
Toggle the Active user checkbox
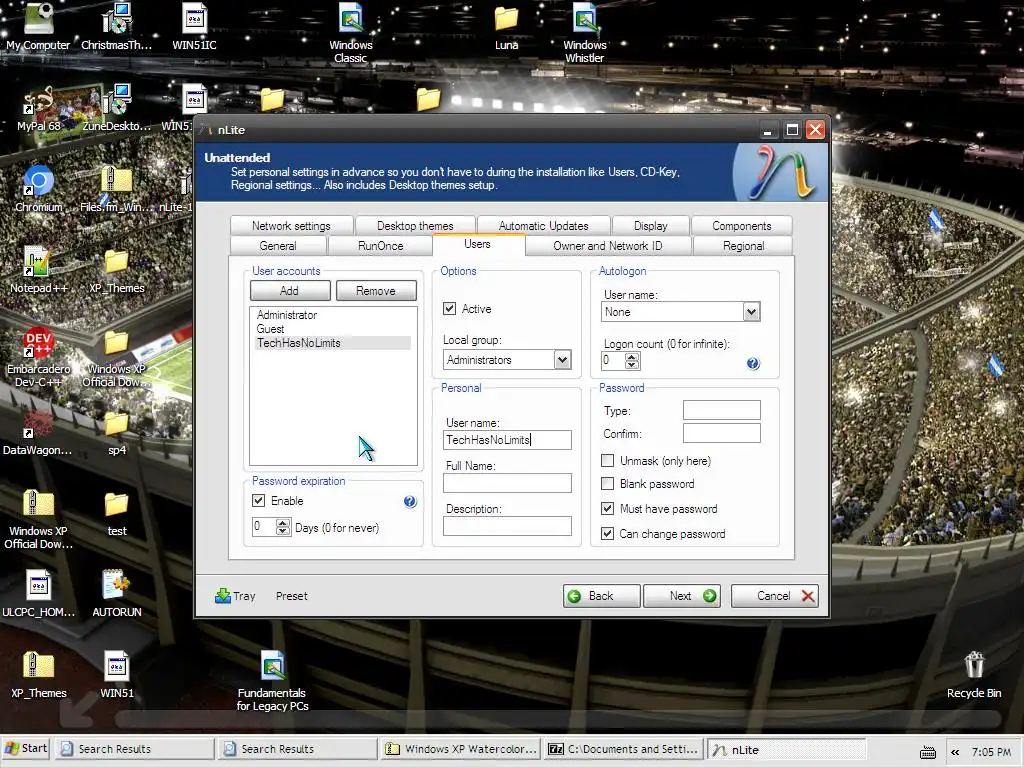pos(449,308)
